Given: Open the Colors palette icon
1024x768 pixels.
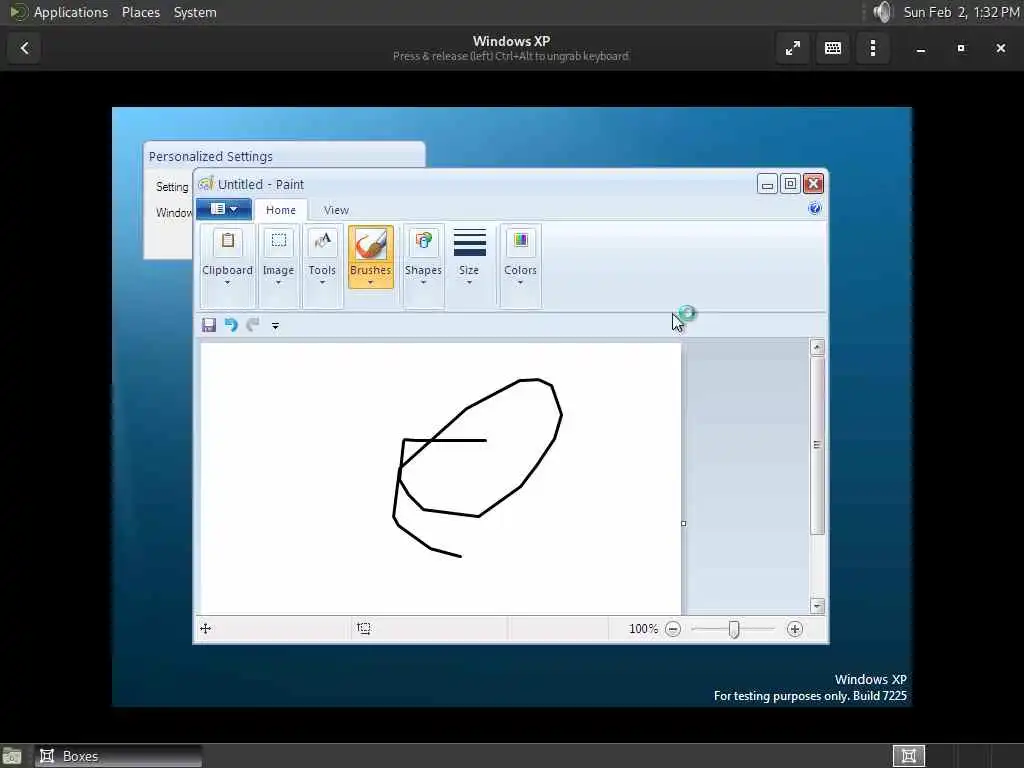Looking at the screenshot, I should tap(520, 241).
